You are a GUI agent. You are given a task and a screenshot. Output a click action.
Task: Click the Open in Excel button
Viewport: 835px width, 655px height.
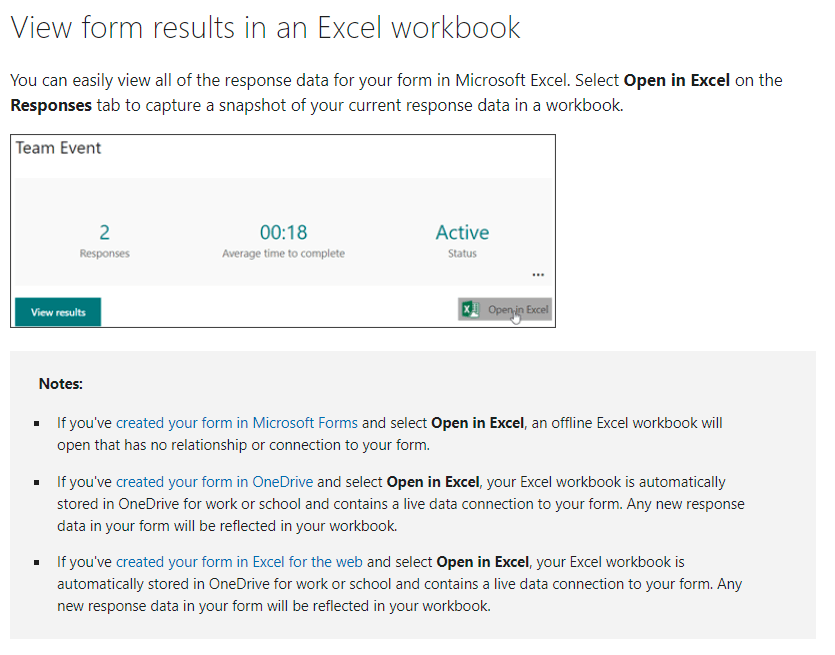click(504, 309)
